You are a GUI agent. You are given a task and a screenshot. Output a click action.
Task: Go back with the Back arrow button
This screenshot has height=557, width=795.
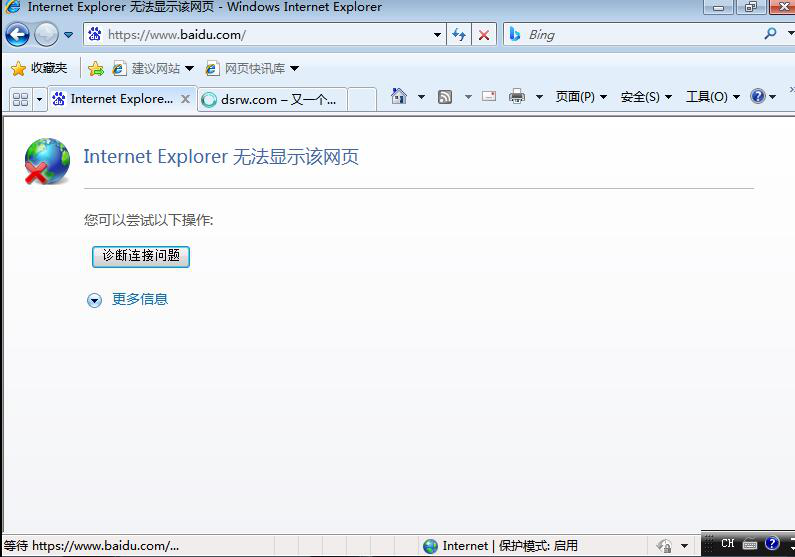coord(17,35)
